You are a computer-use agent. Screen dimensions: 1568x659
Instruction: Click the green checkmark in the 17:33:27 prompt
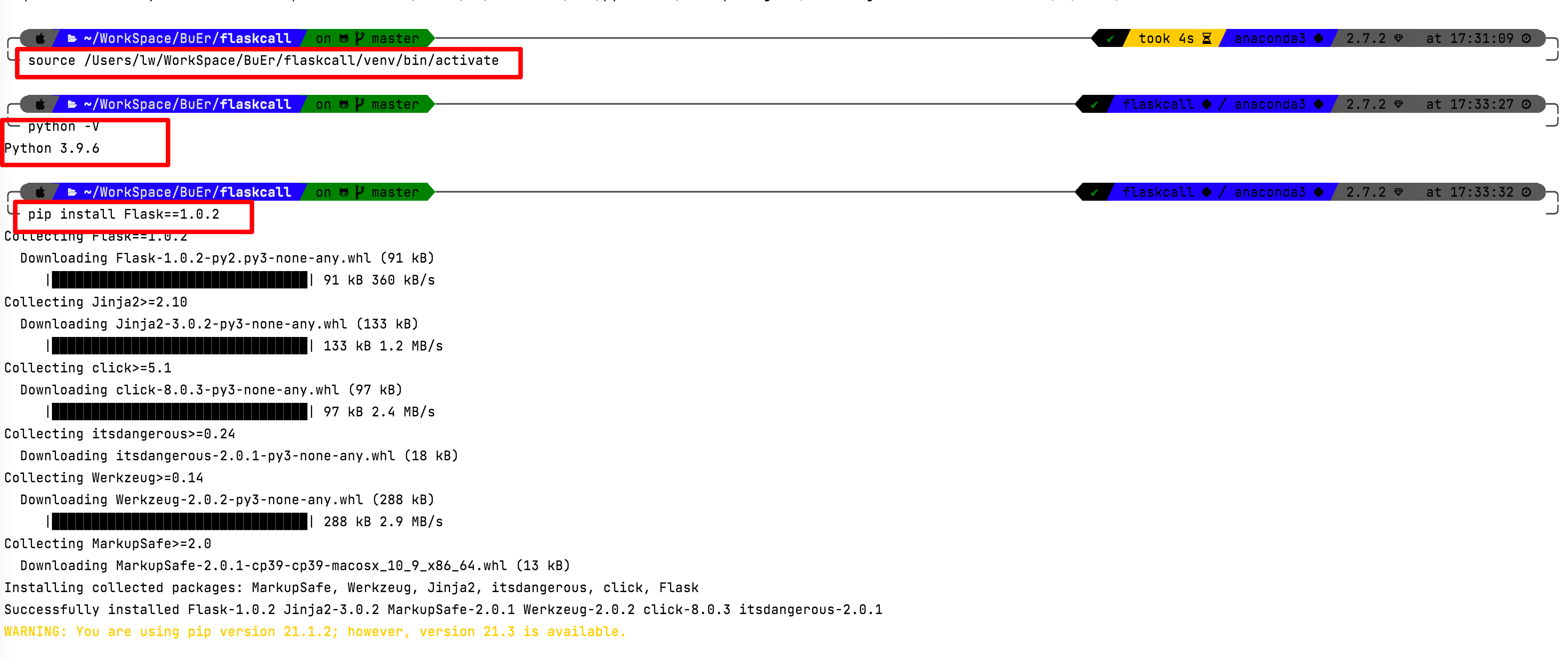(x=1095, y=105)
